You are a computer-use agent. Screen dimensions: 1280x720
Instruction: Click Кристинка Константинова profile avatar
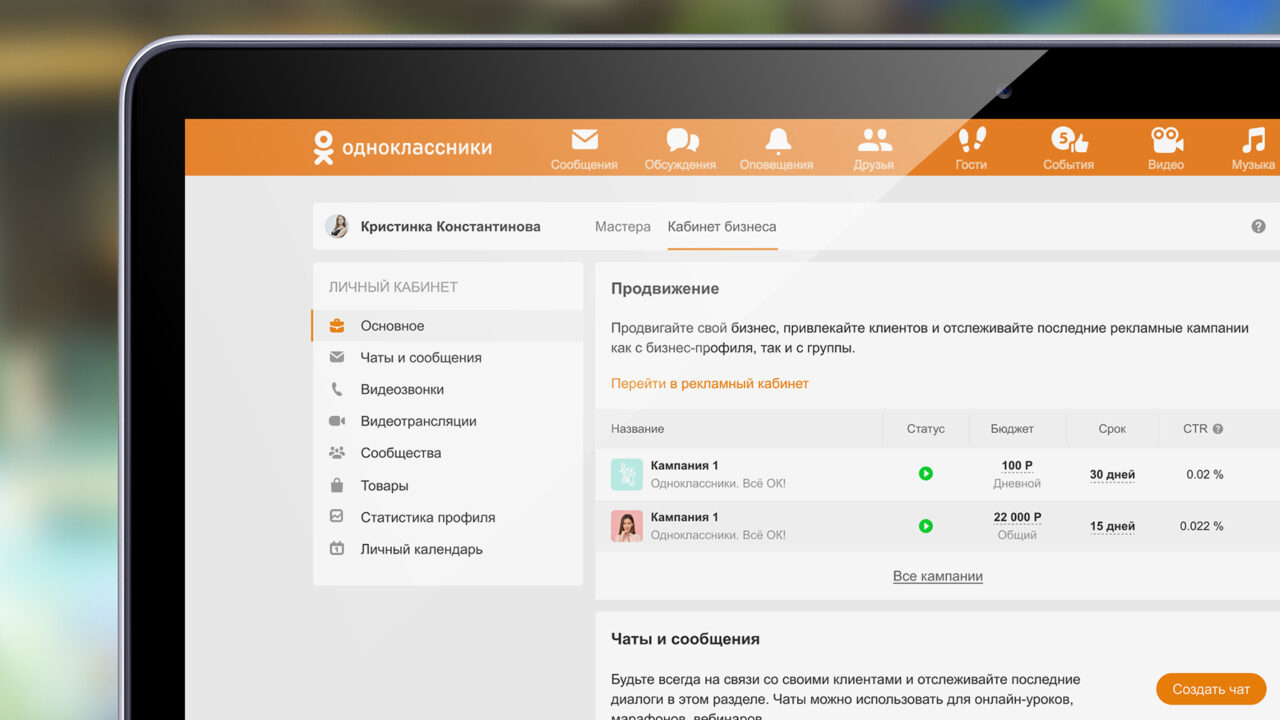coord(337,227)
